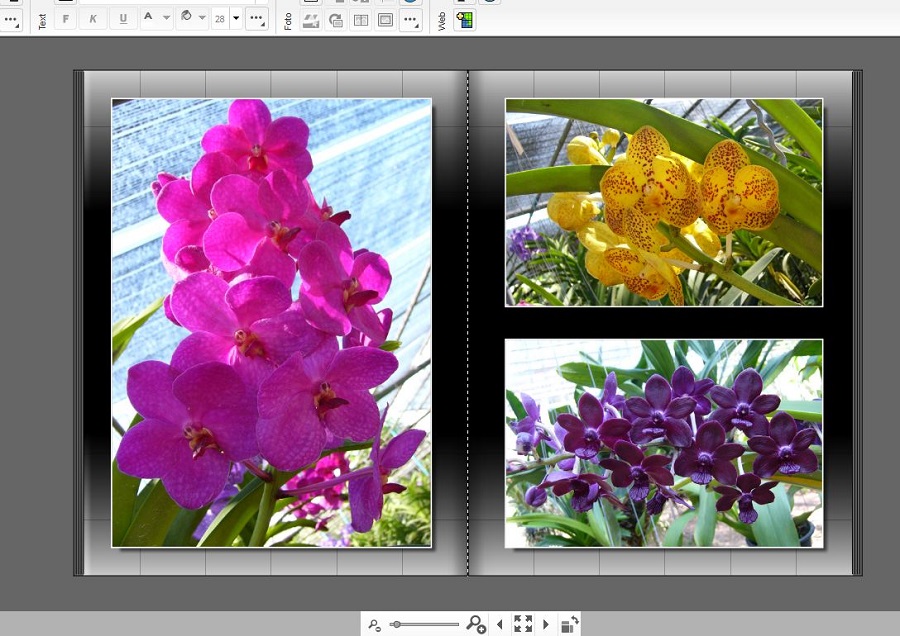
Task: Click the zoom out magnifier icon
Action: point(374,625)
